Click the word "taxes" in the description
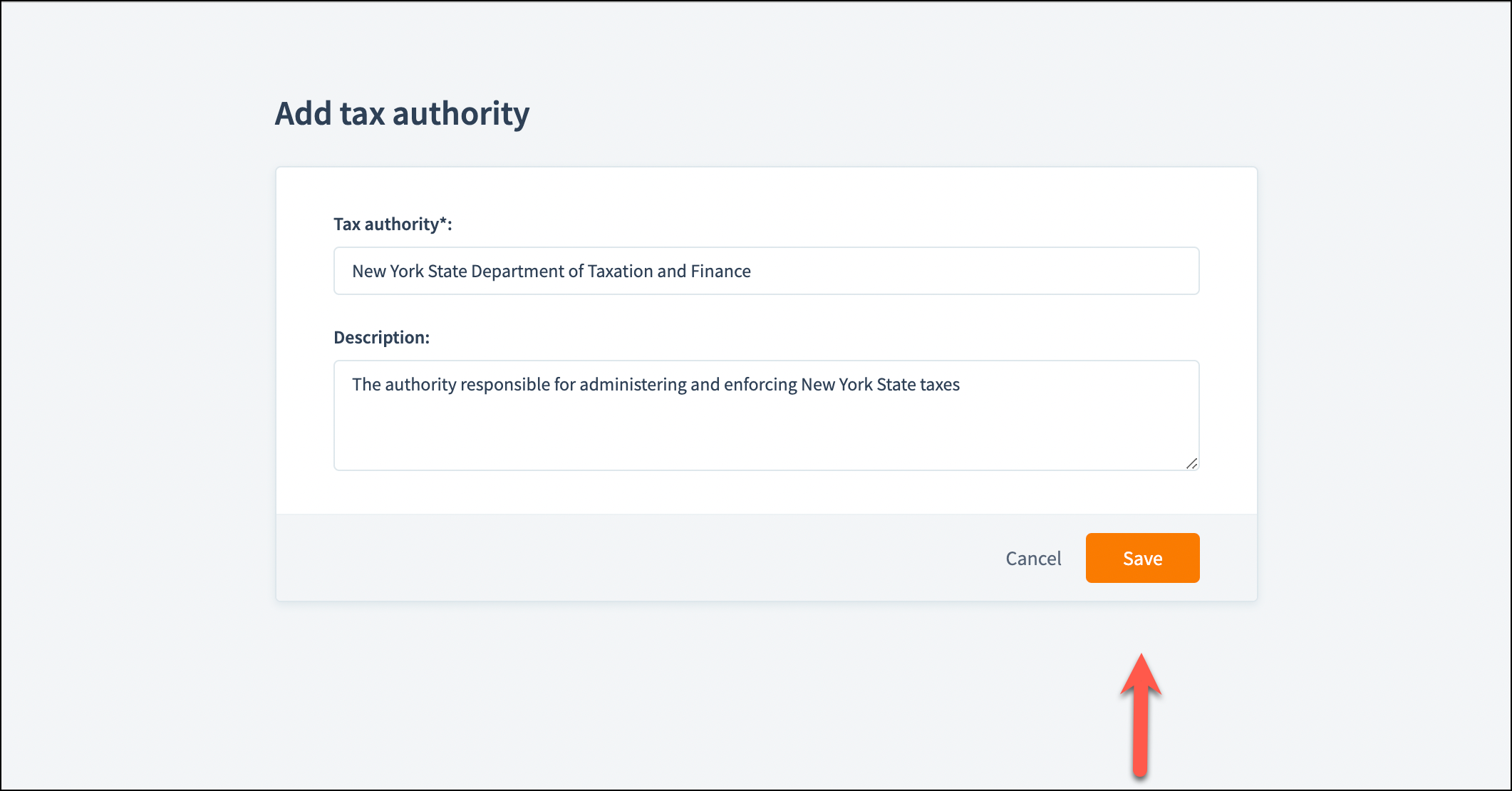The image size is (1512, 791). click(940, 385)
